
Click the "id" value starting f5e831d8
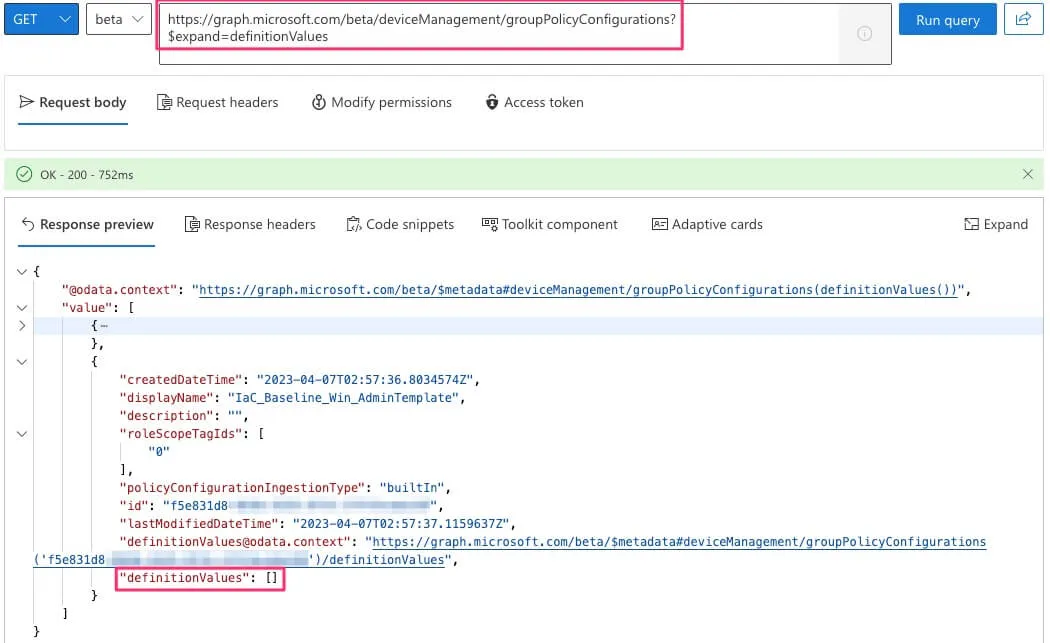[x=299, y=505]
